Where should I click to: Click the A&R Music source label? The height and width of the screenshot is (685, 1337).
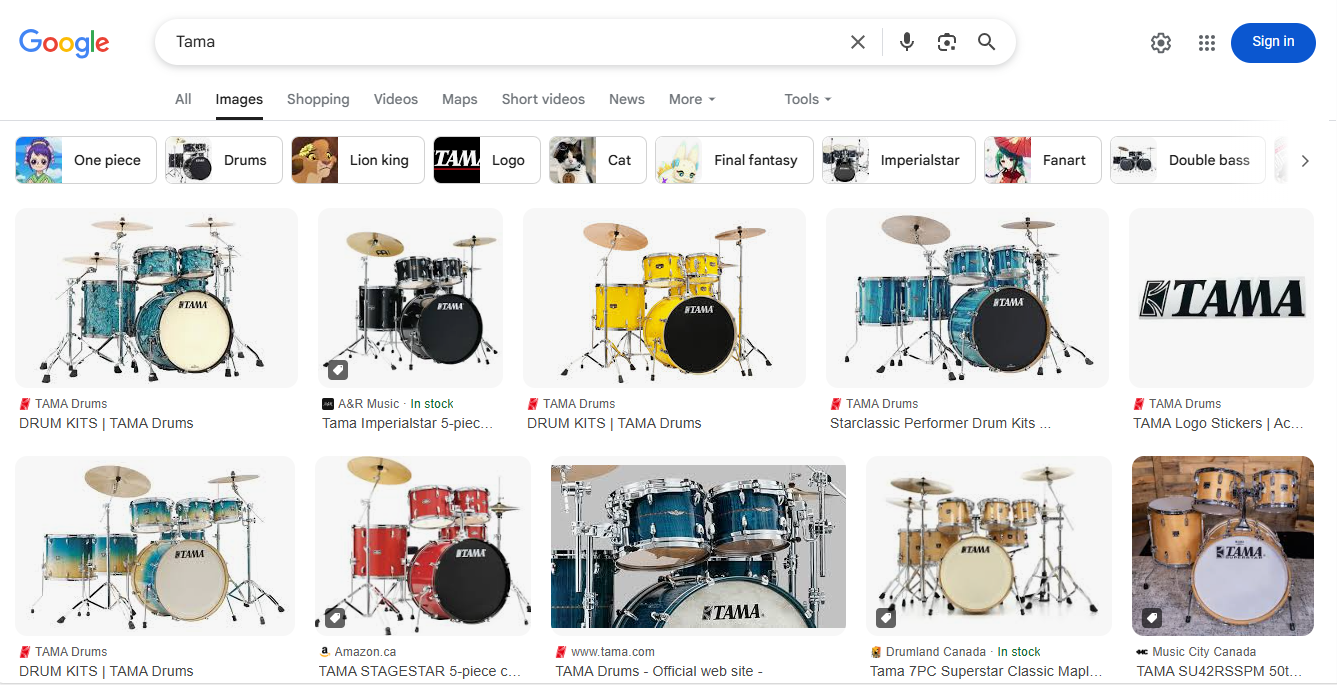pos(368,404)
